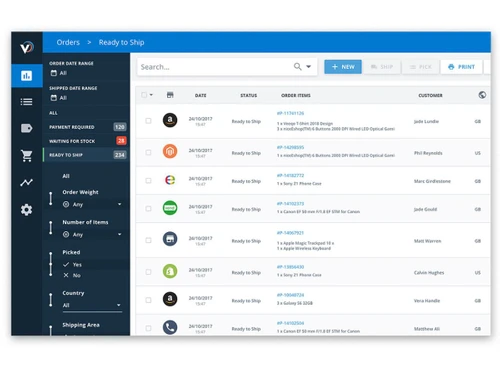Open the Country All dropdown

pos(92,305)
